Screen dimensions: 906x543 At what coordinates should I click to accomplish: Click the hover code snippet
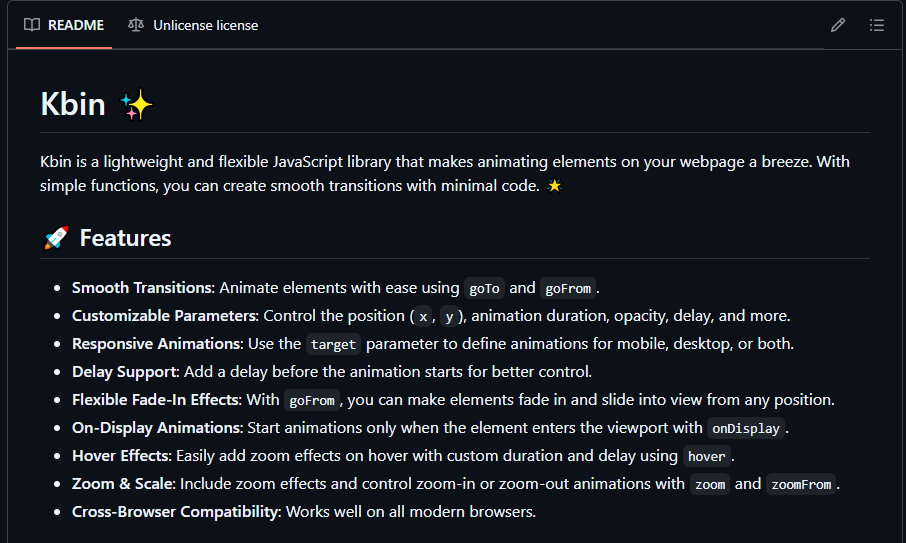click(x=707, y=456)
